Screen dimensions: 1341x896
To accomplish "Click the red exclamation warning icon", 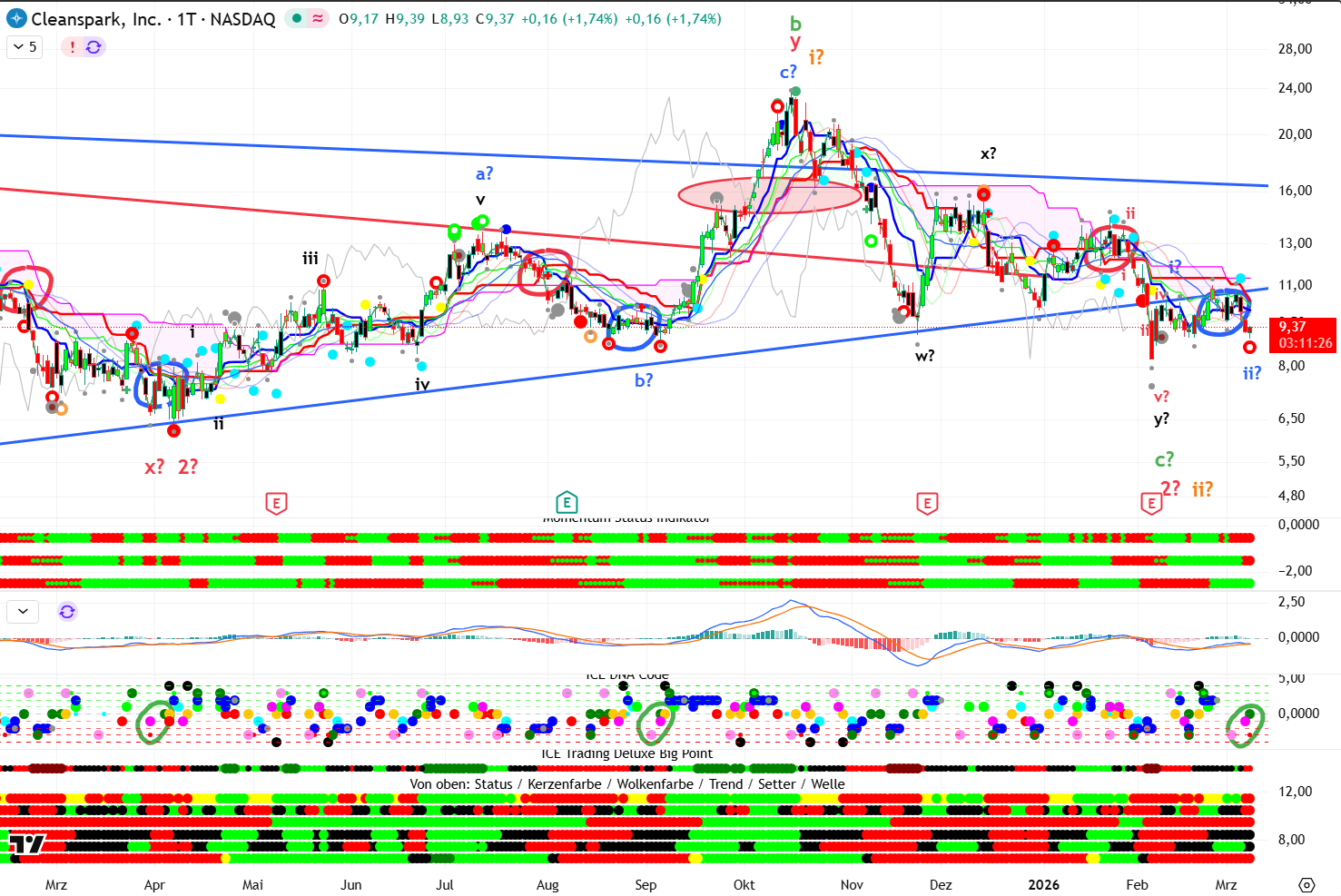I will click(x=73, y=47).
